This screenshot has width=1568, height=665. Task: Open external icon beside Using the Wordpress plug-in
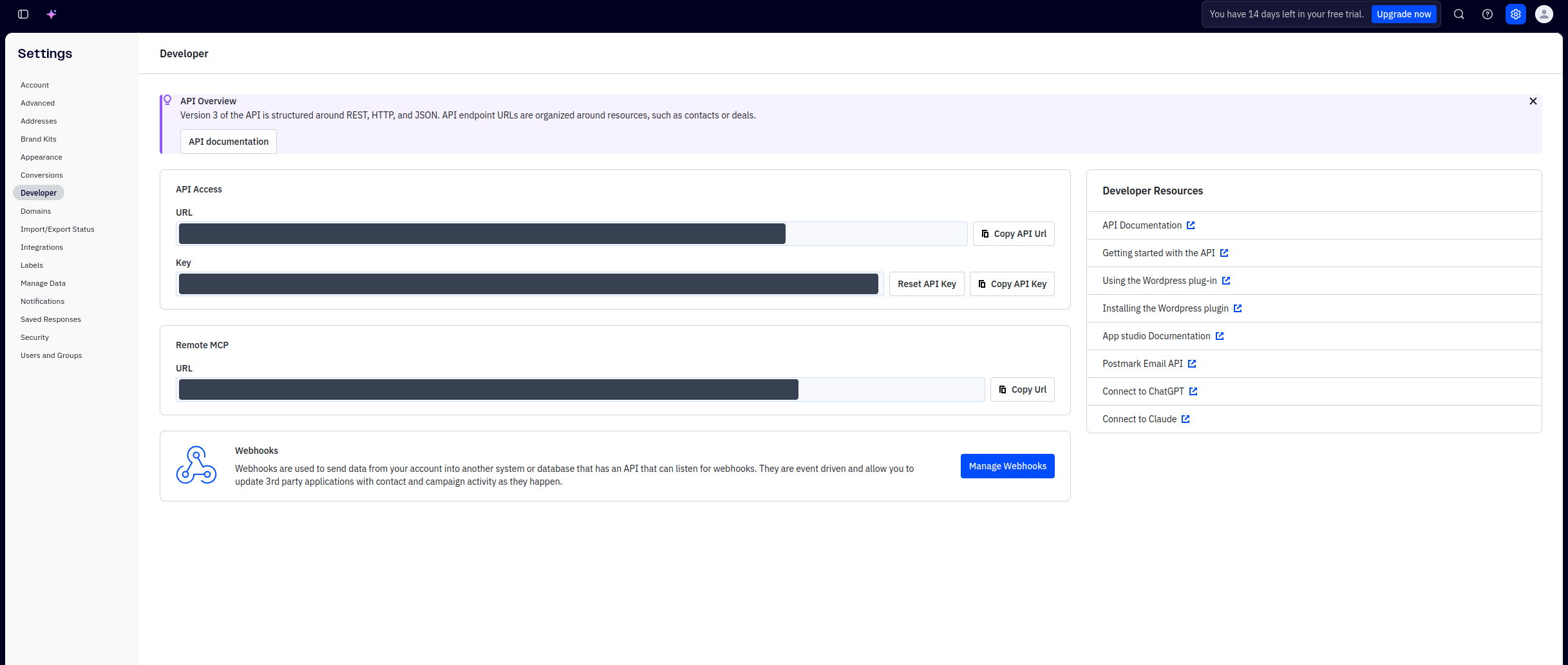[1226, 281]
